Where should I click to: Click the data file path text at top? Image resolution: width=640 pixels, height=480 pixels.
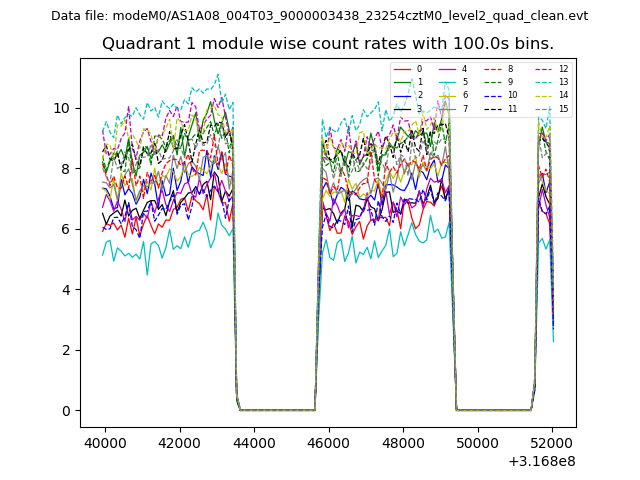click(319, 16)
